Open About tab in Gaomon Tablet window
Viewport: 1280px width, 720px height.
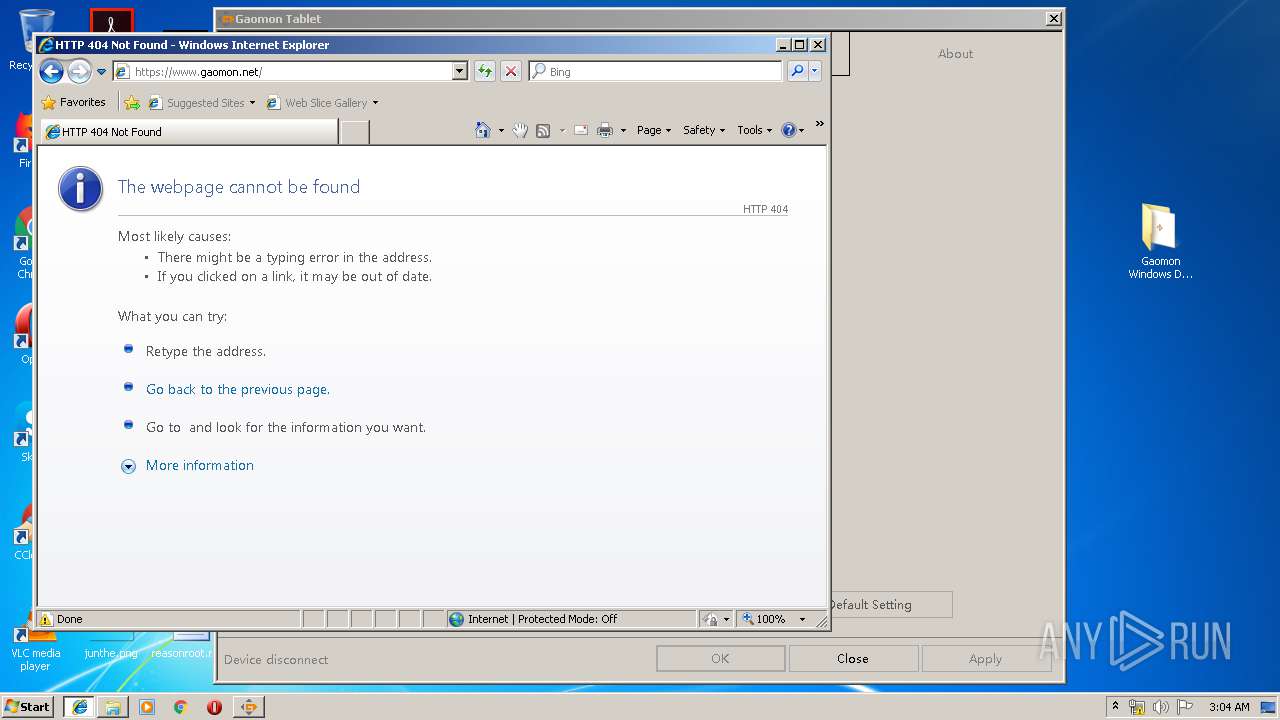955,54
